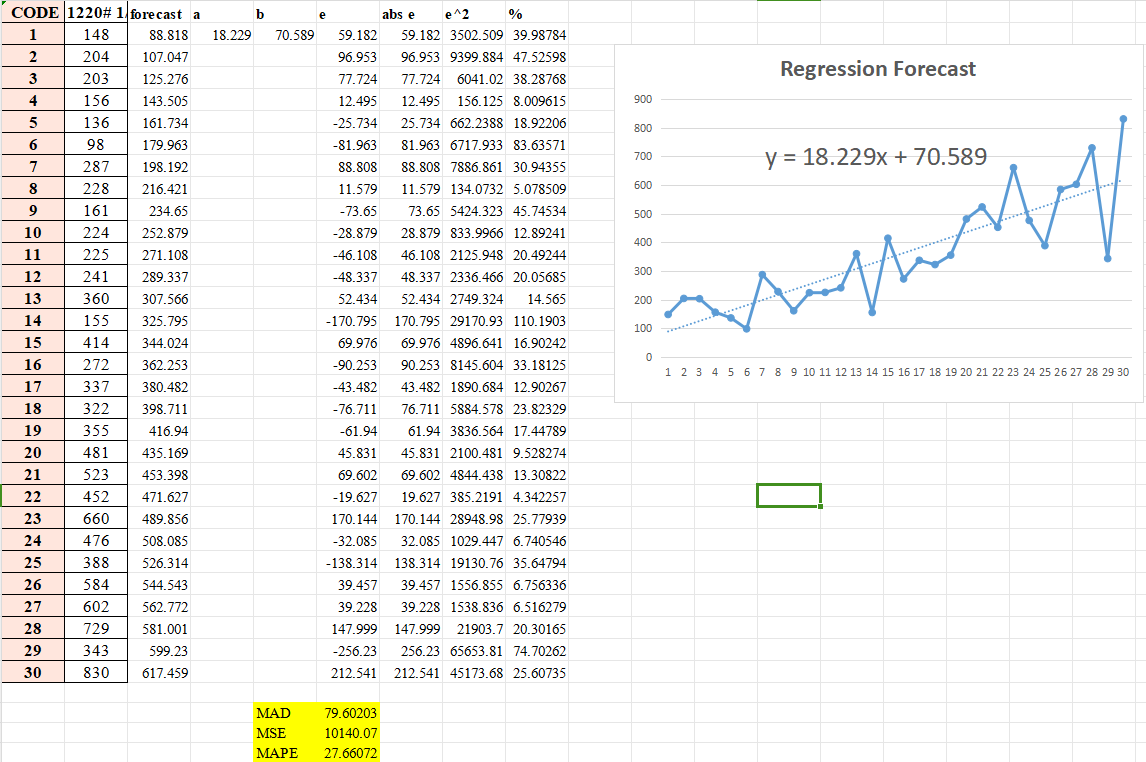Viewport: 1146px width, 762px height.
Task: Select the slope value 18.229 cell
Action: 231,34
